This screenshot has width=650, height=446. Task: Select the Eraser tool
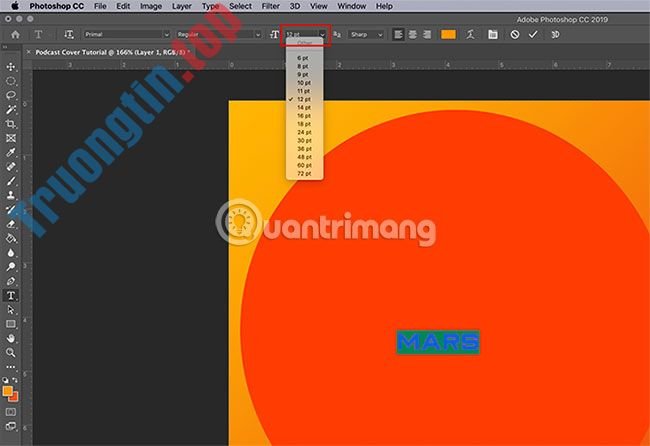click(11, 224)
